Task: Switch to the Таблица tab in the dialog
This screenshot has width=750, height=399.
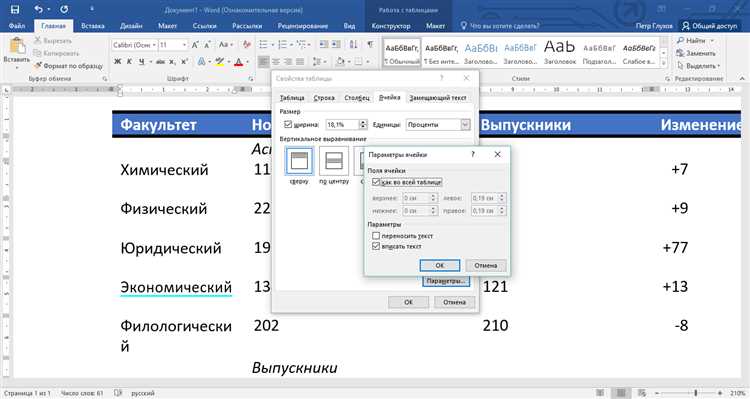Action: click(292, 98)
